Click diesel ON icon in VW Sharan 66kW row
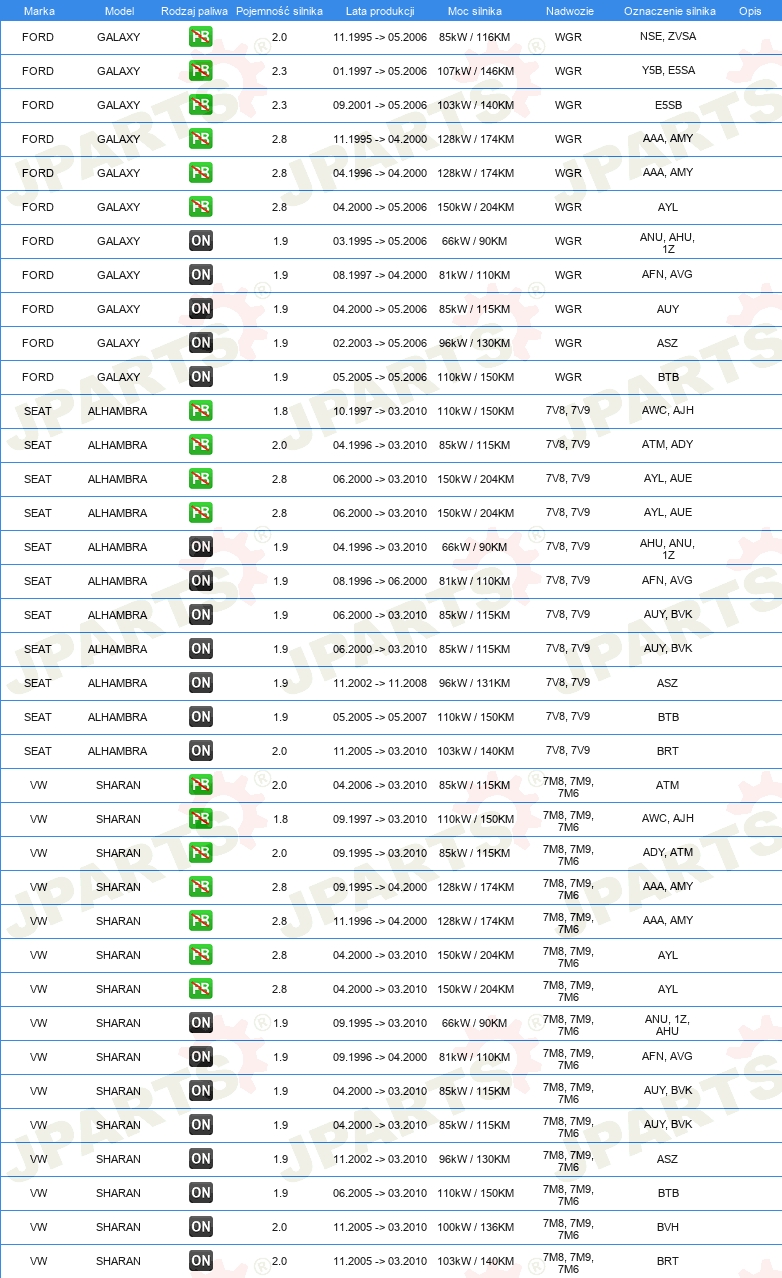The image size is (782, 1278). tap(201, 1023)
